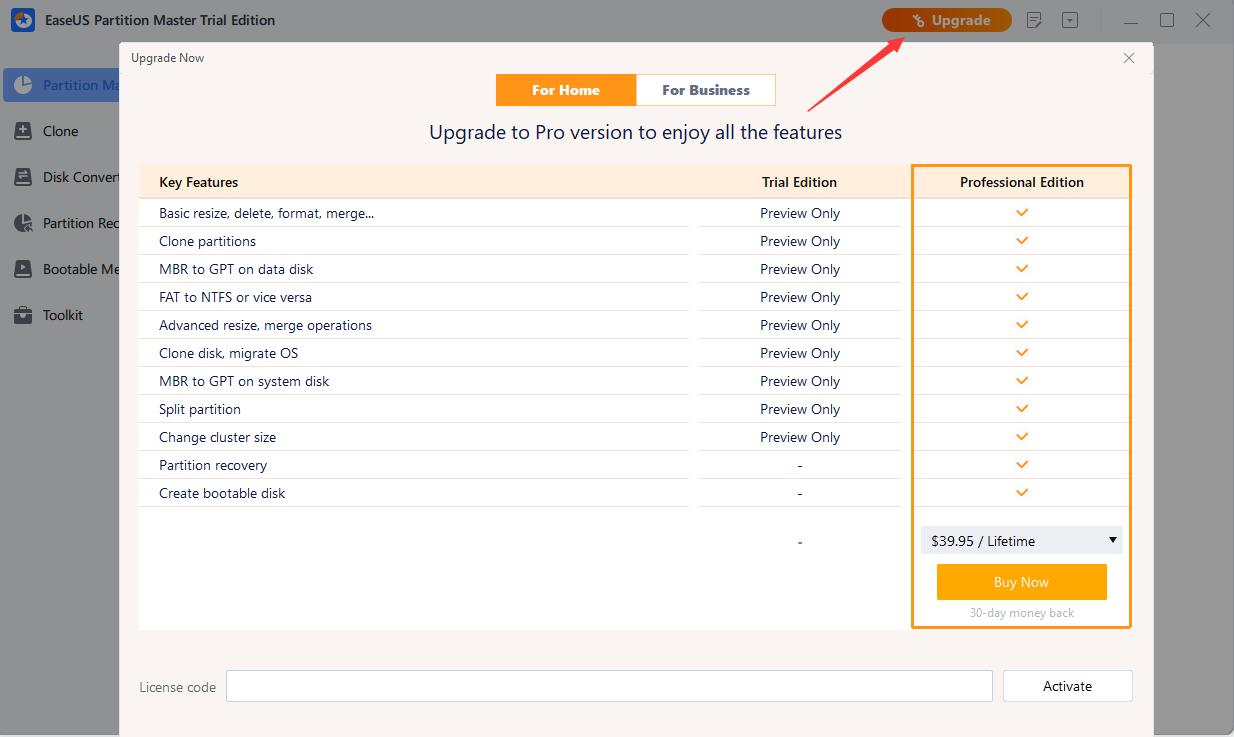This screenshot has height=737, width=1234.
Task: Close the Upgrade Now dialog
Action: [x=1129, y=58]
